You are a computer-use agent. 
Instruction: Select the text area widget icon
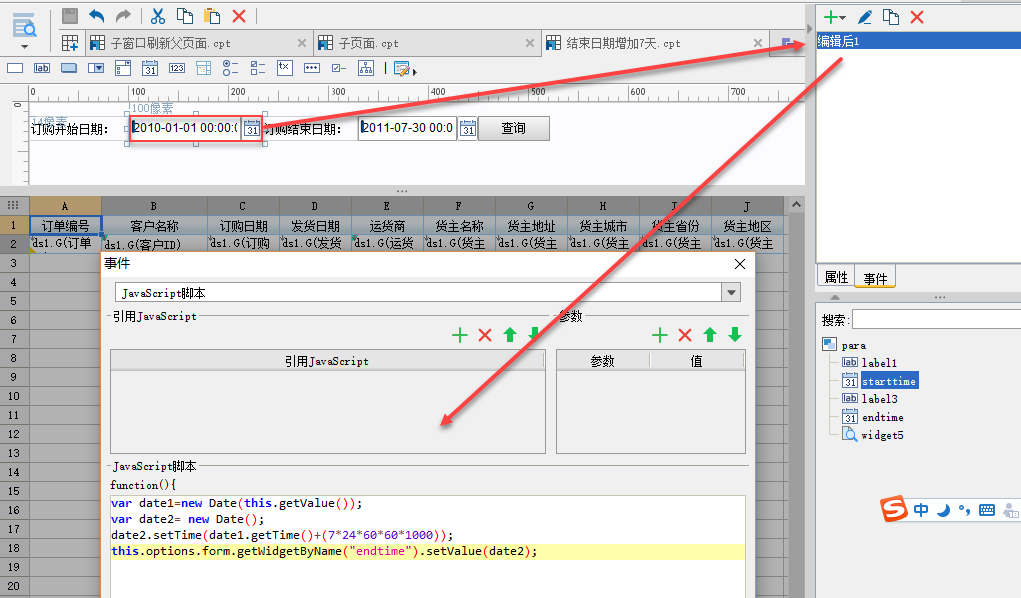(x=285, y=68)
